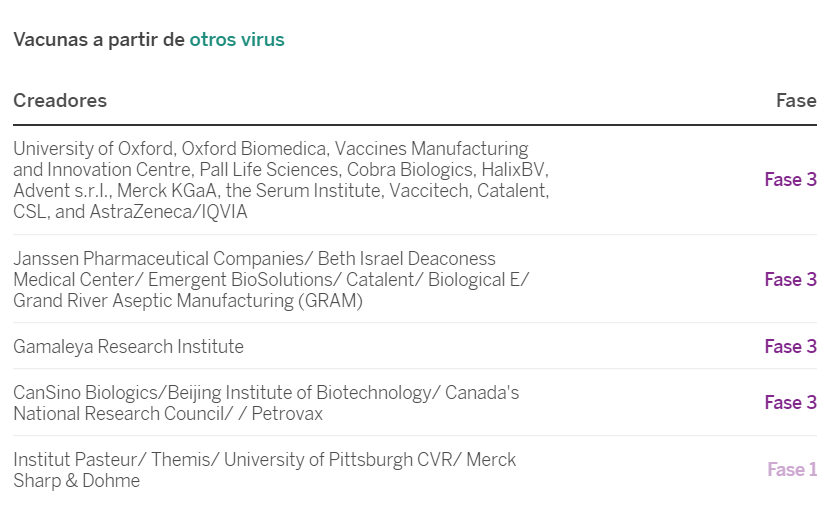Click the green "otros virus" link

click(237, 40)
